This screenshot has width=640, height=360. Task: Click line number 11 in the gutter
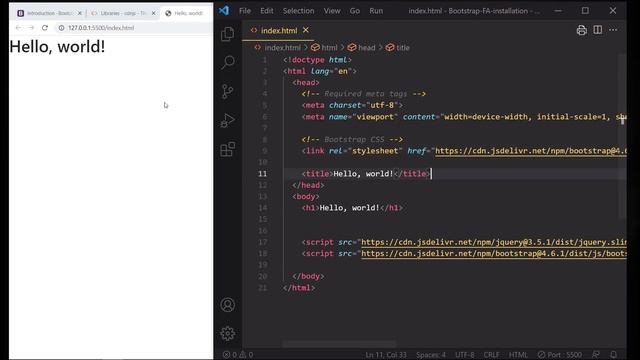coord(262,174)
